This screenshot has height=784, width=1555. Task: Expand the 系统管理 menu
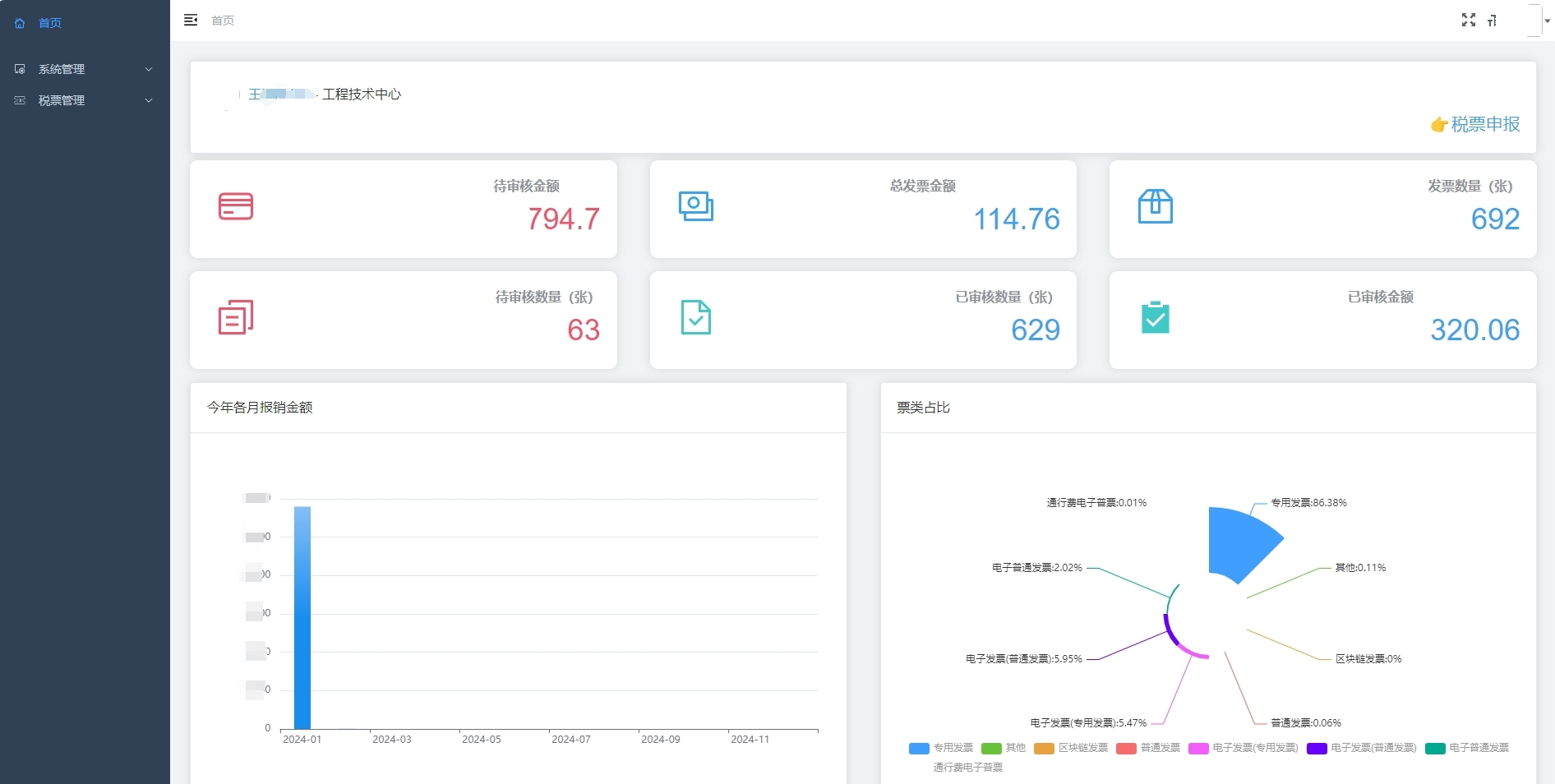tap(85, 69)
